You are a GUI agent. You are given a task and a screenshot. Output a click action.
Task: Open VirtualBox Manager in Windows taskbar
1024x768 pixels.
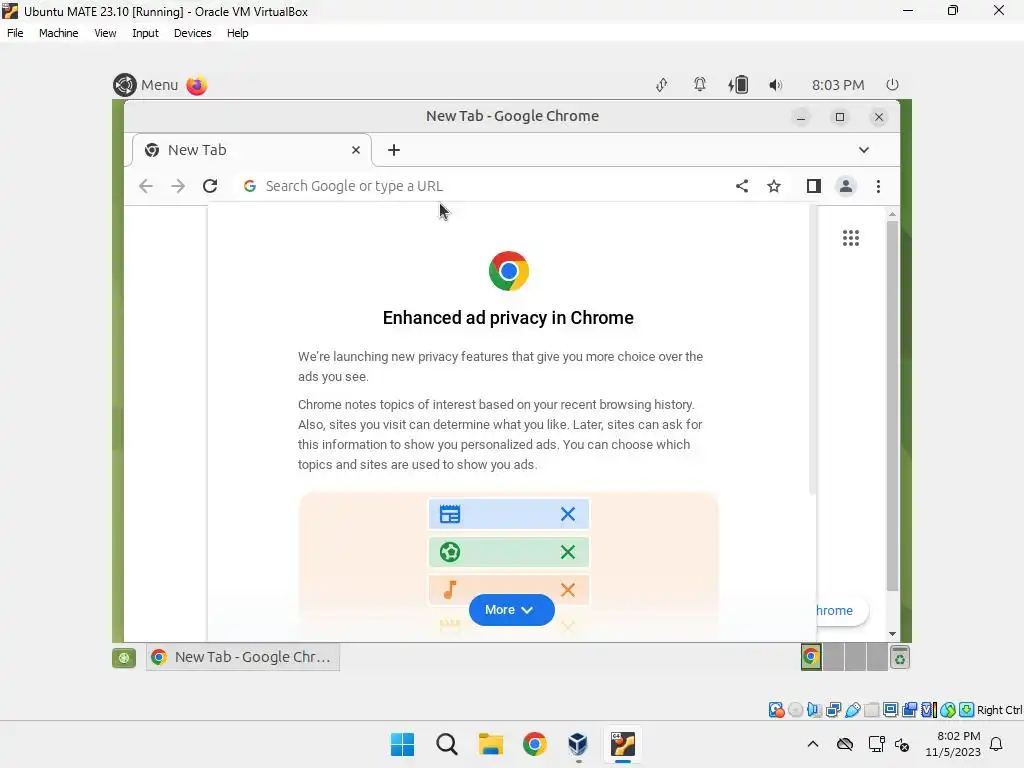click(579, 744)
